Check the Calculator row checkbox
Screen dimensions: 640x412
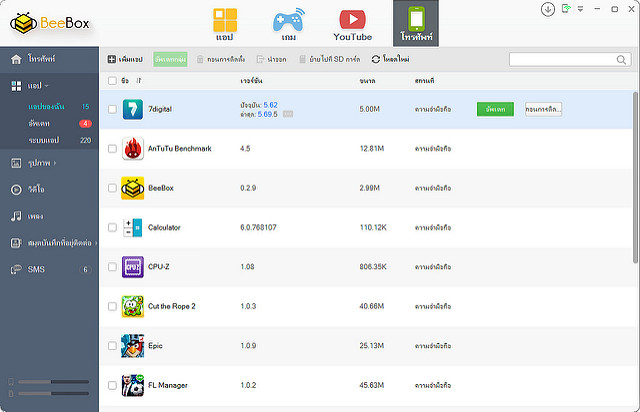pyautogui.click(x=112, y=227)
